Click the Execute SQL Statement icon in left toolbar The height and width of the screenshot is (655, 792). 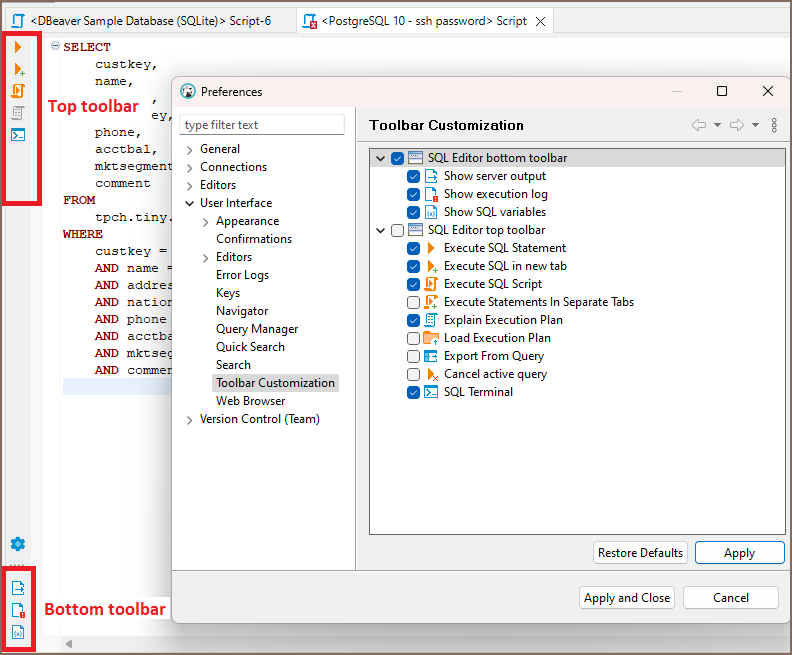coord(18,47)
